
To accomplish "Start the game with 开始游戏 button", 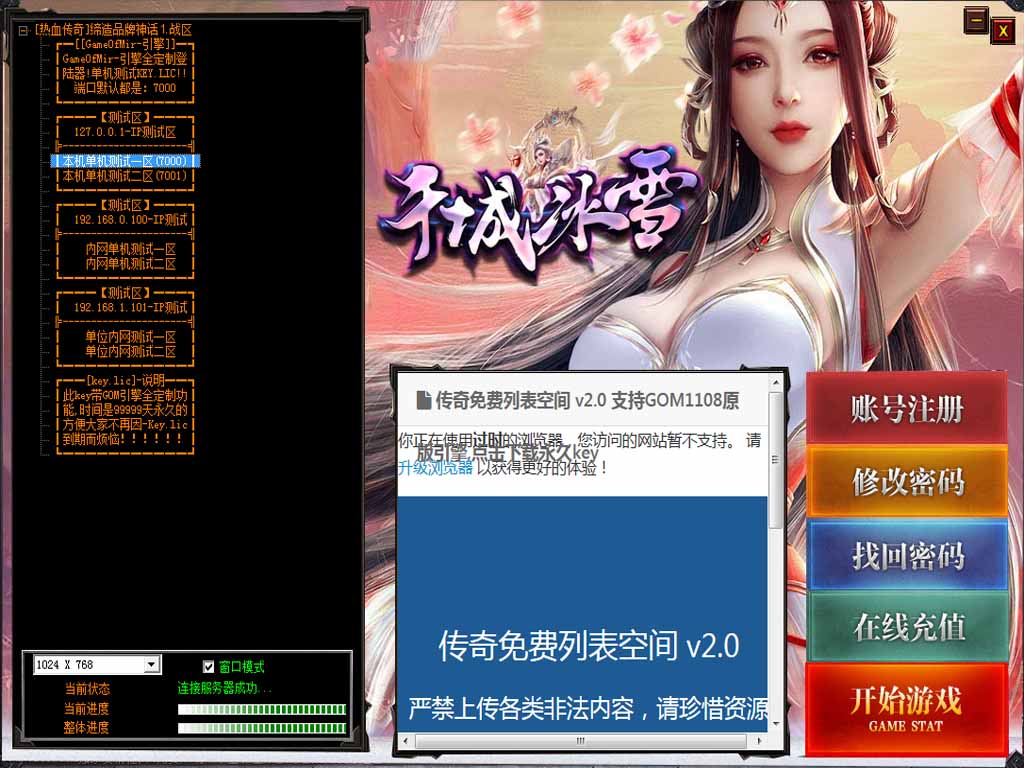I will [906, 708].
